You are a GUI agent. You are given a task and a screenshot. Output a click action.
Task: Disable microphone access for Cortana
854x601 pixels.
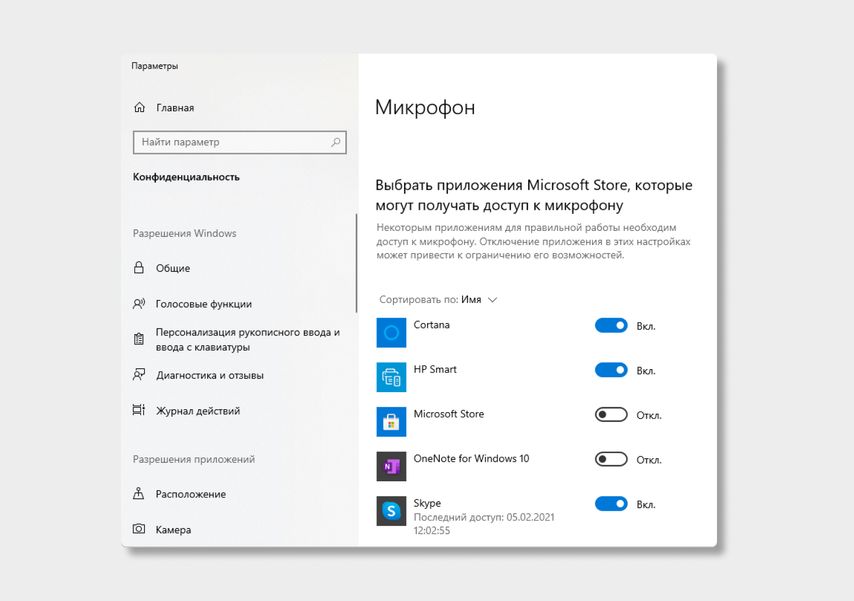(x=611, y=325)
